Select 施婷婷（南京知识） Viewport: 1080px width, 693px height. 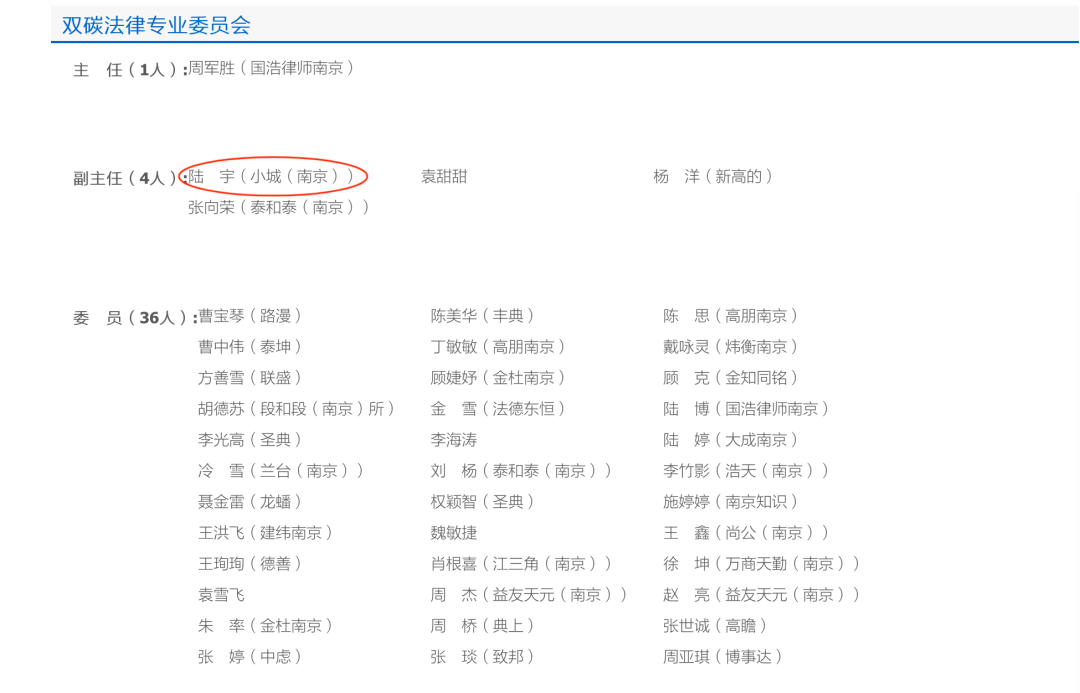pyautogui.click(x=730, y=502)
